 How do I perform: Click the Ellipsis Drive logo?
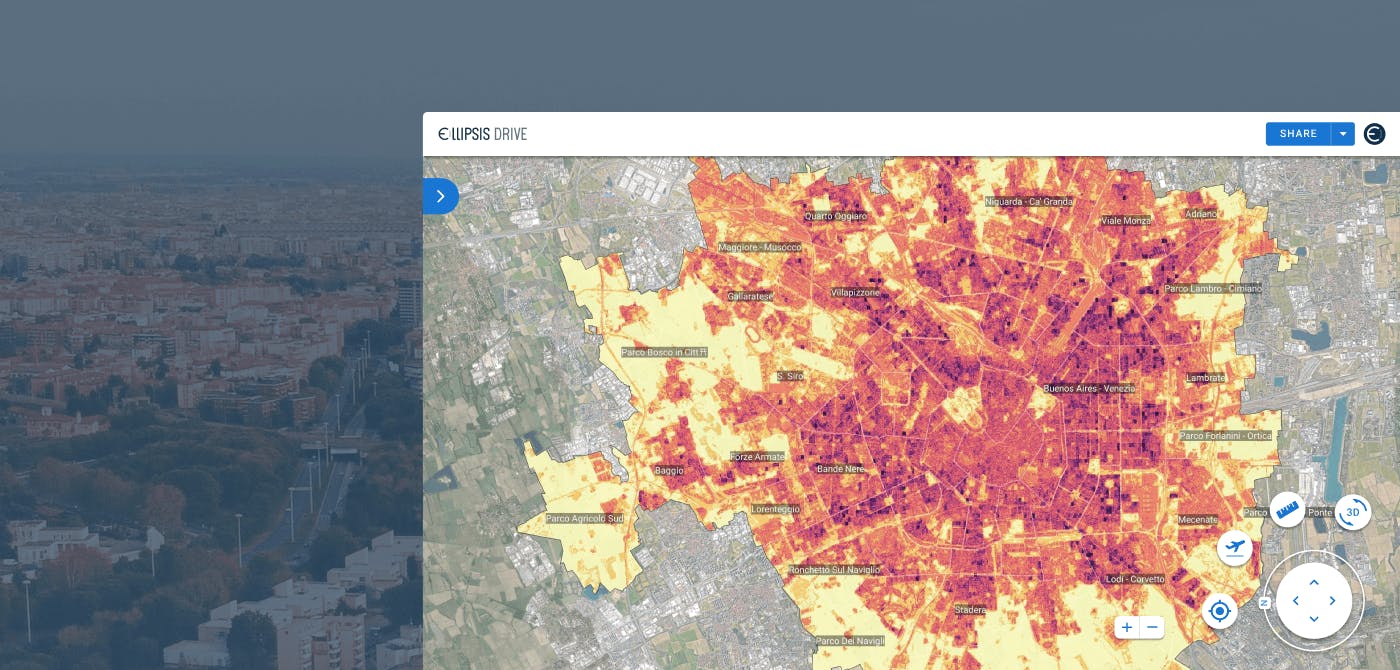pos(482,134)
